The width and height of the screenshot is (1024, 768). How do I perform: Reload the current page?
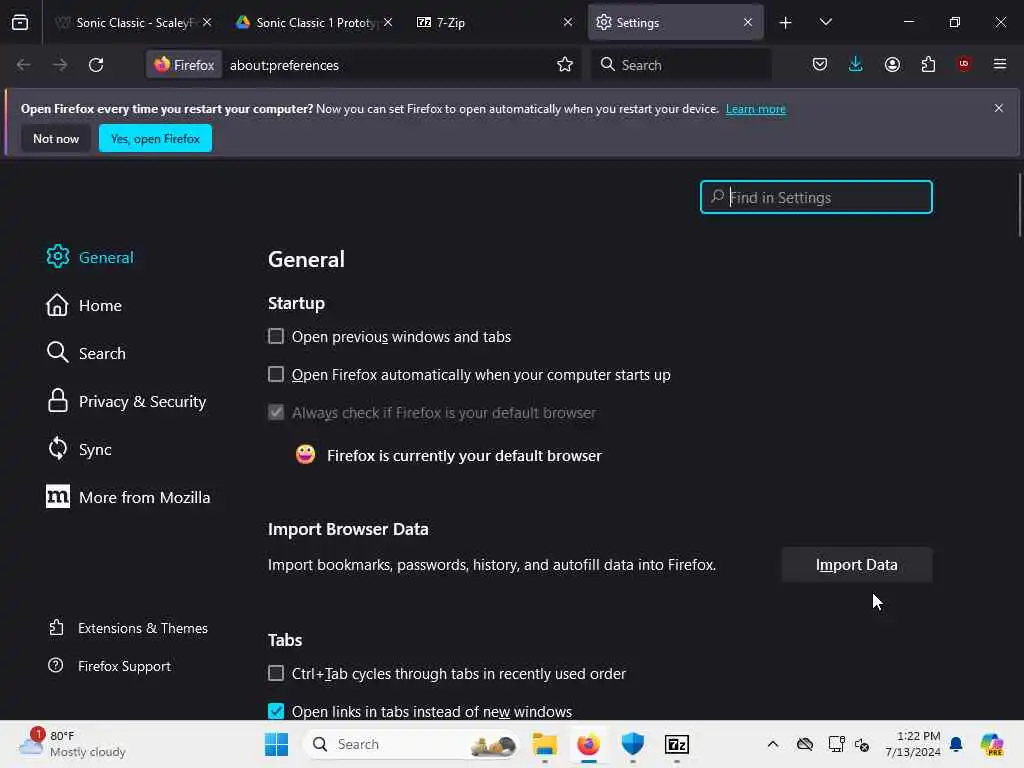tap(96, 65)
